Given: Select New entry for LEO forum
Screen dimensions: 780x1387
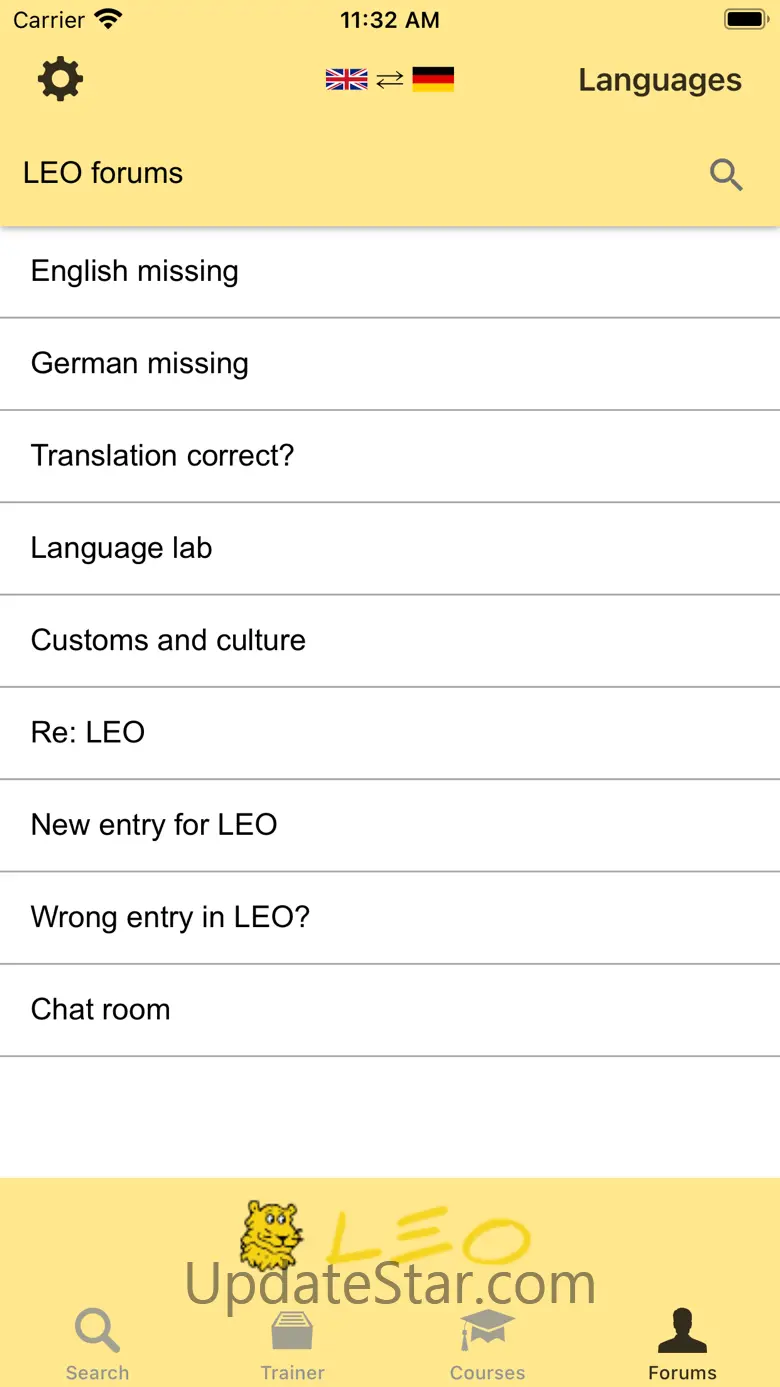Looking at the screenshot, I should point(390,825).
